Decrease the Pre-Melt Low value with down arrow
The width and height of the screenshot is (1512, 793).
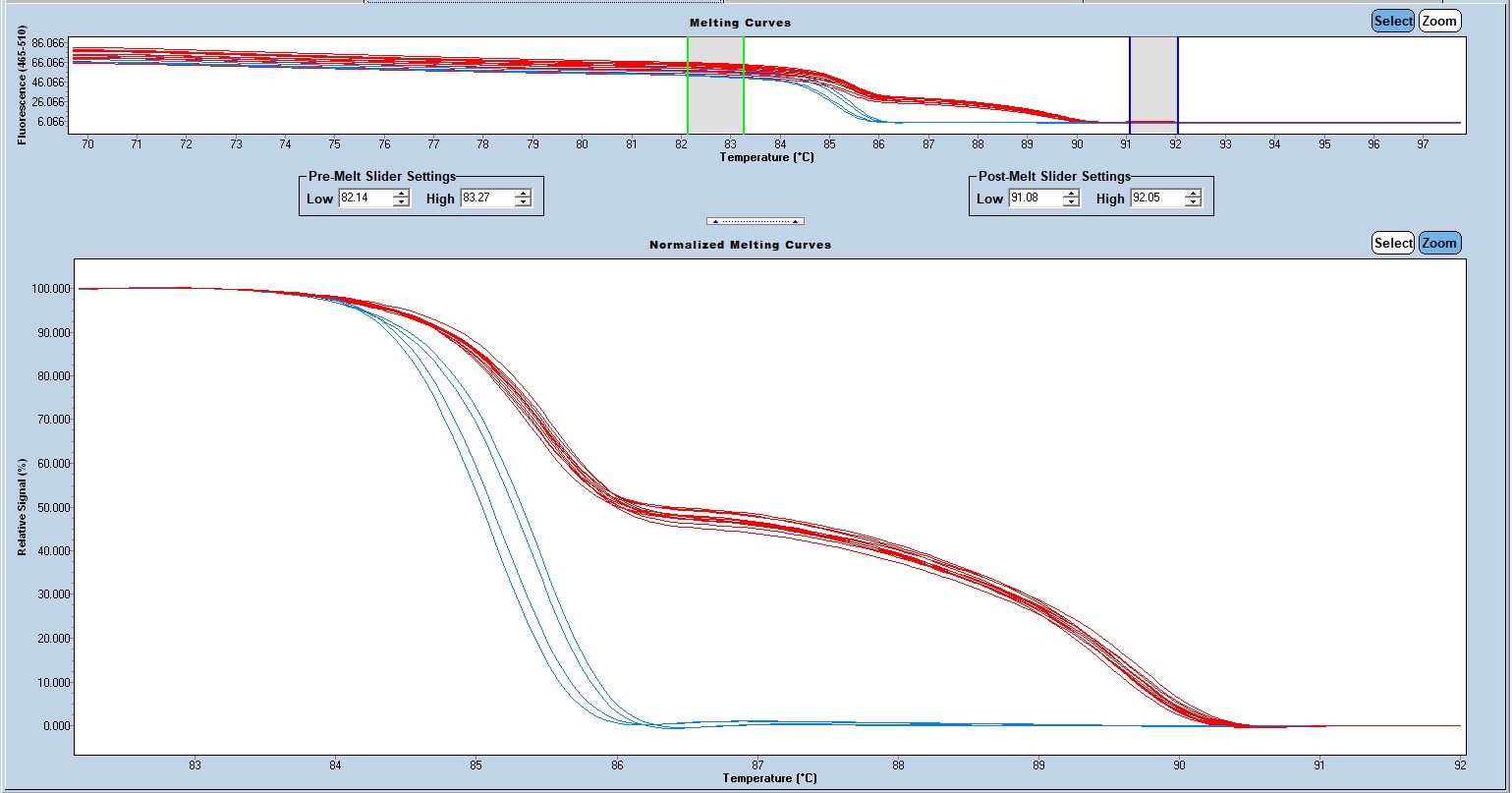[401, 202]
